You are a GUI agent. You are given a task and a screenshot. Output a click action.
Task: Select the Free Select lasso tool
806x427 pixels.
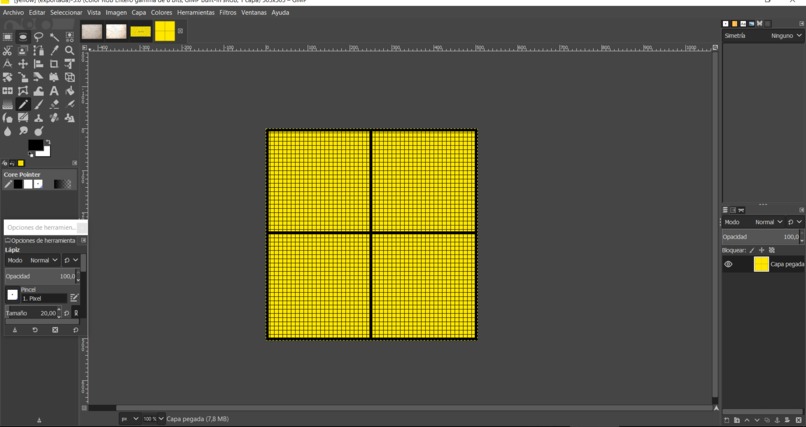39,37
